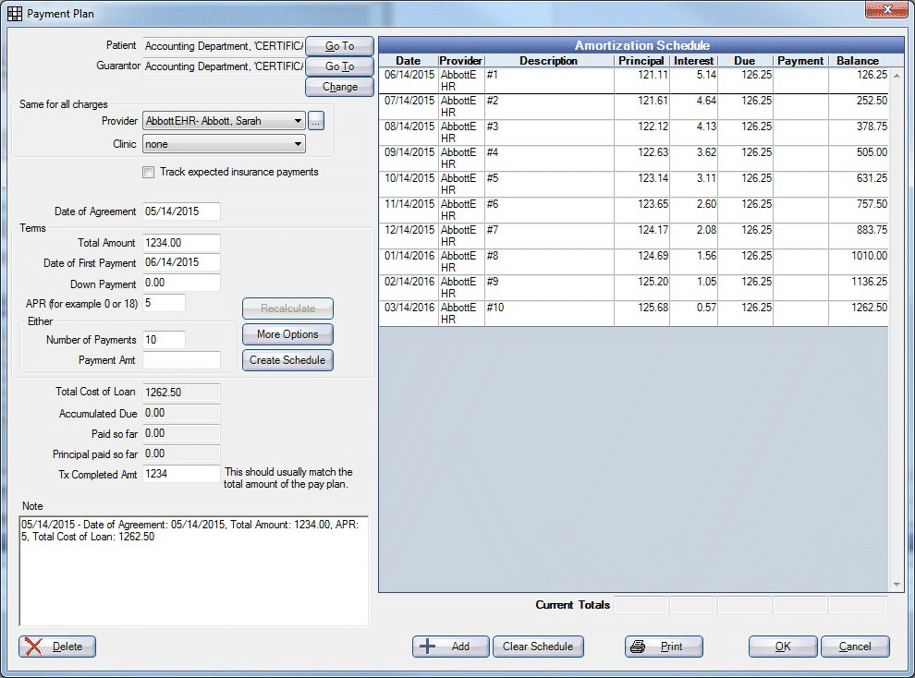Click the Payment Plan window icon
This screenshot has width=915, height=678.
click(15, 14)
